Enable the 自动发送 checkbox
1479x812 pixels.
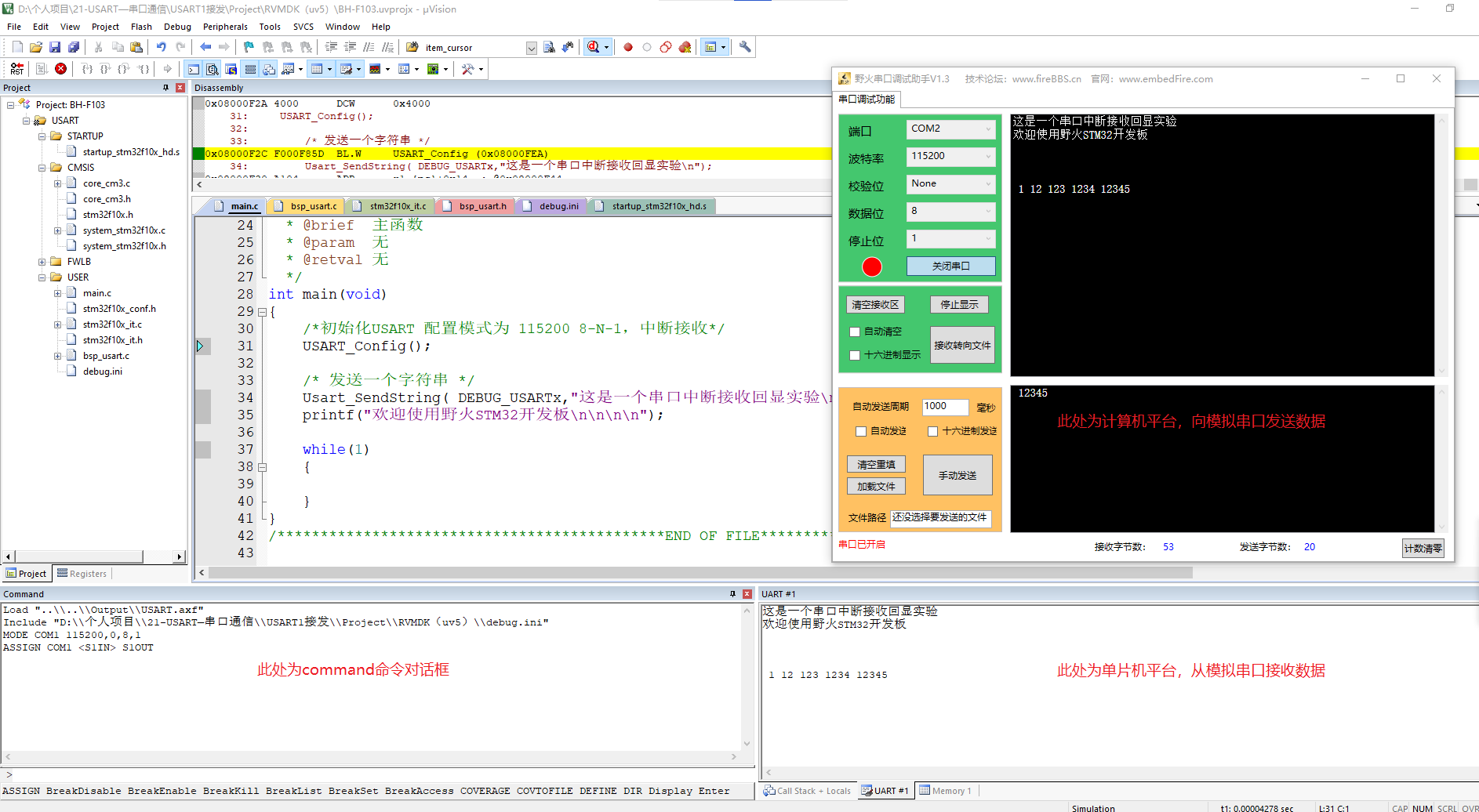click(861, 431)
